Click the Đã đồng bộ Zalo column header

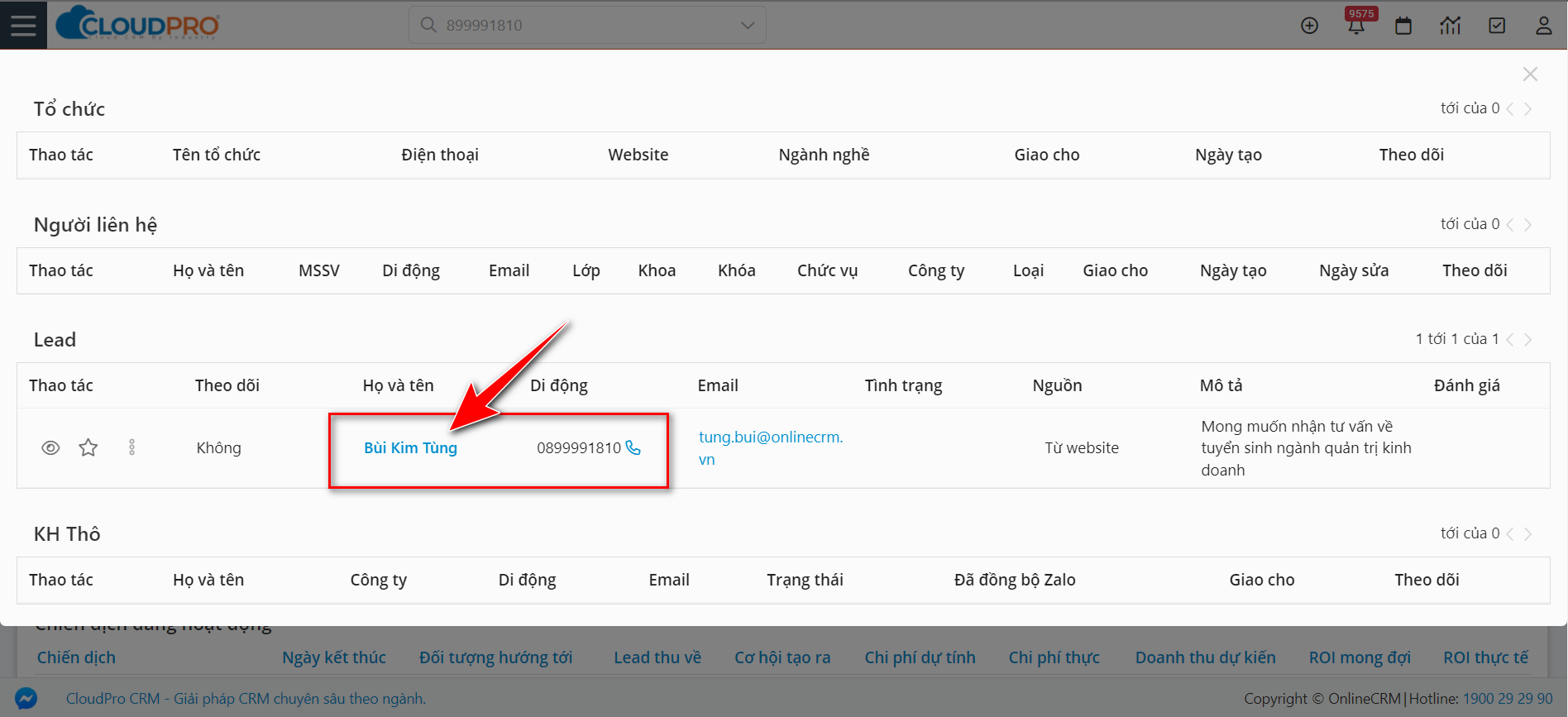(x=1015, y=580)
